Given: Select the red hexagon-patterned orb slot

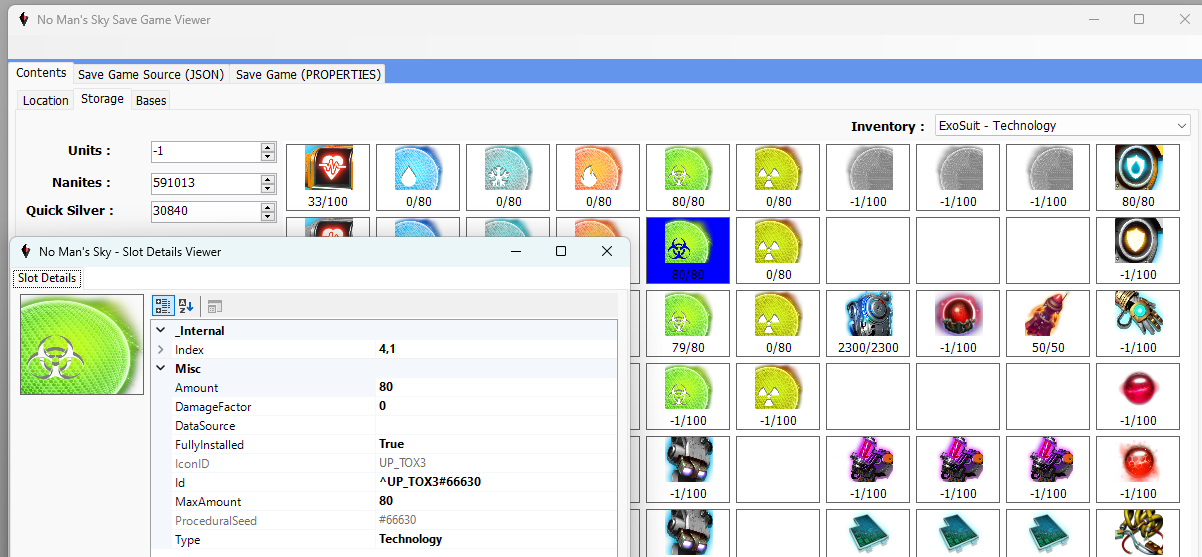Looking at the screenshot, I should 1138,469.
